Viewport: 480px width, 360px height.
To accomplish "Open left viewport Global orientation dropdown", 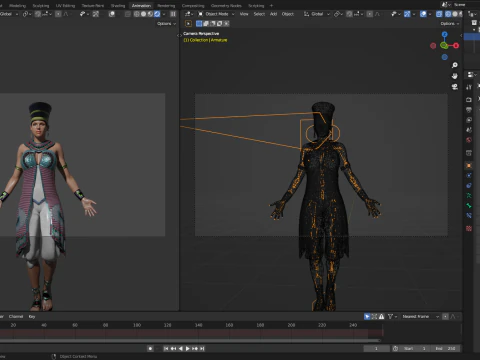I will tap(9, 14).
